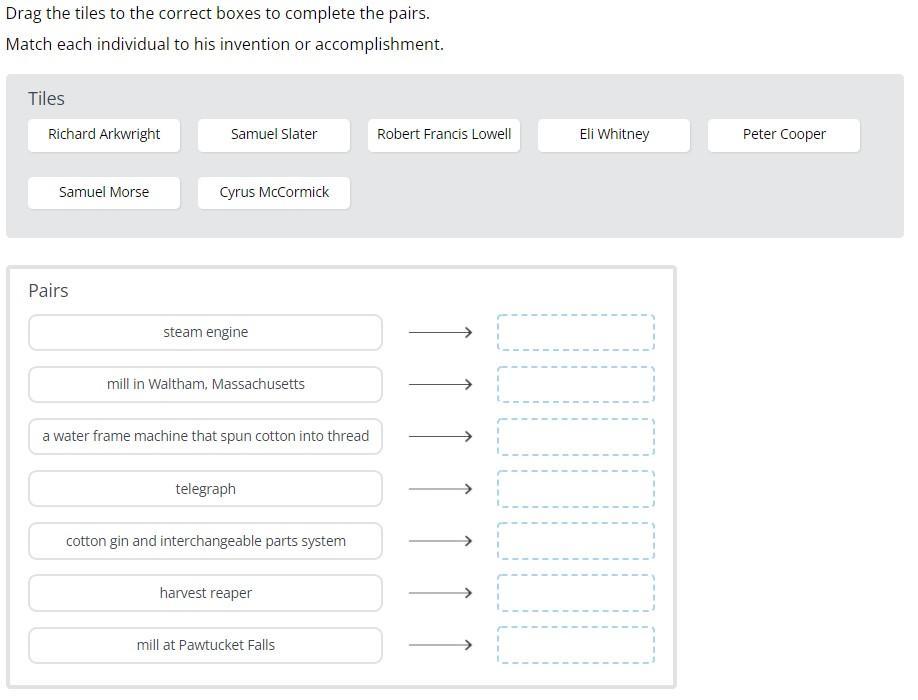Click the dashed drop box next to telegraph
The image size is (918, 700).
576,489
